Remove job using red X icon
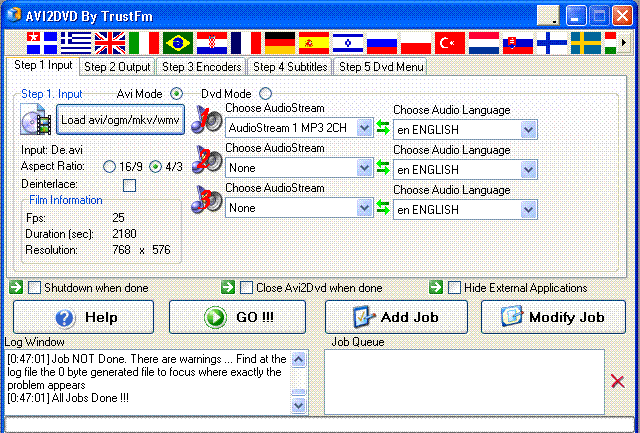The width and height of the screenshot is (640, 433). pos(618,382)
